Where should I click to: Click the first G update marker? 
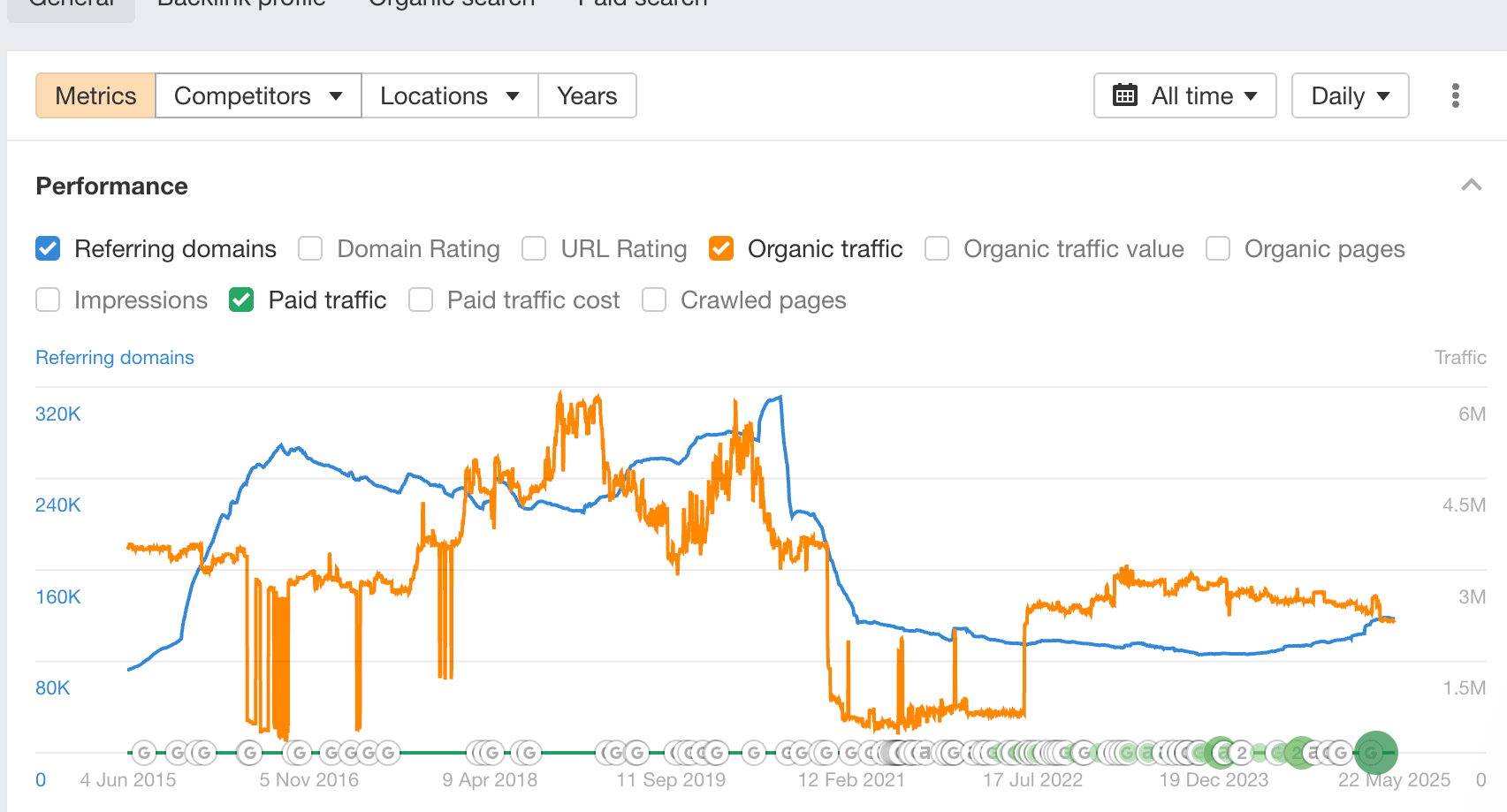pos(144,753)
